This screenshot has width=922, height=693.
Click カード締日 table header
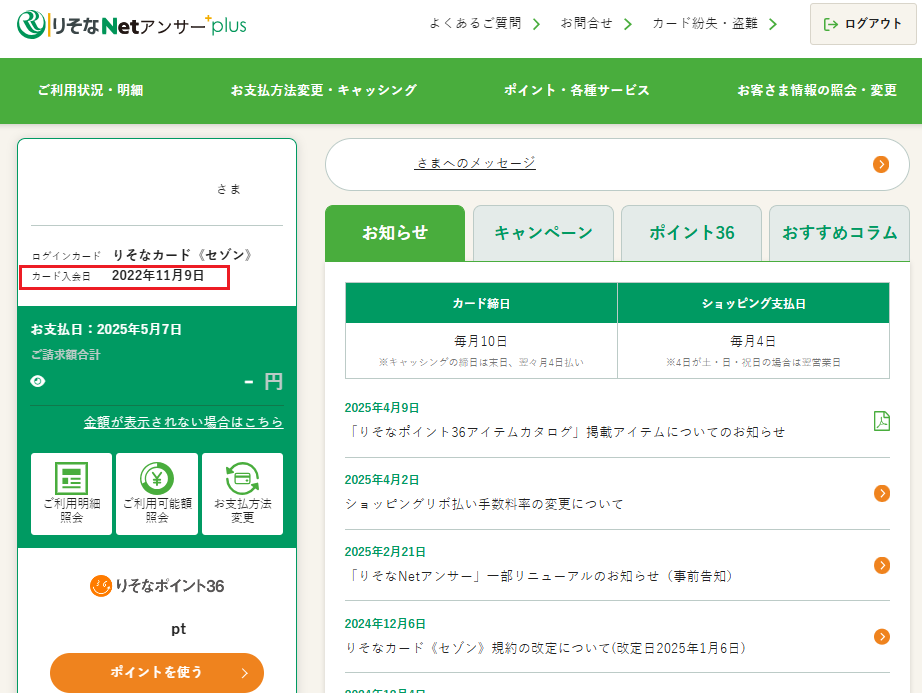coord(481,303)
